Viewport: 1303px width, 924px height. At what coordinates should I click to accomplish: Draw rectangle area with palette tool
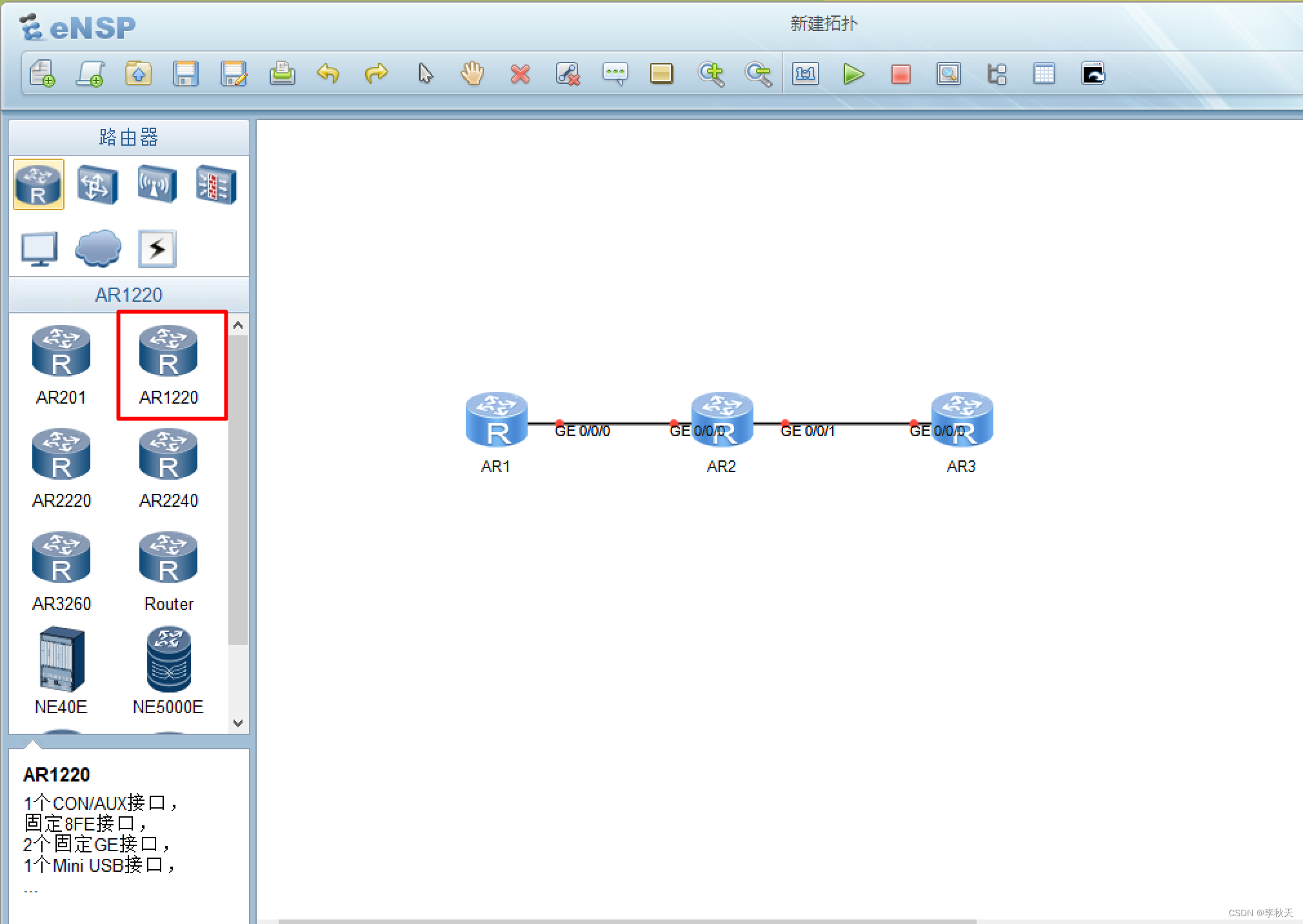(x=661, y=74)
